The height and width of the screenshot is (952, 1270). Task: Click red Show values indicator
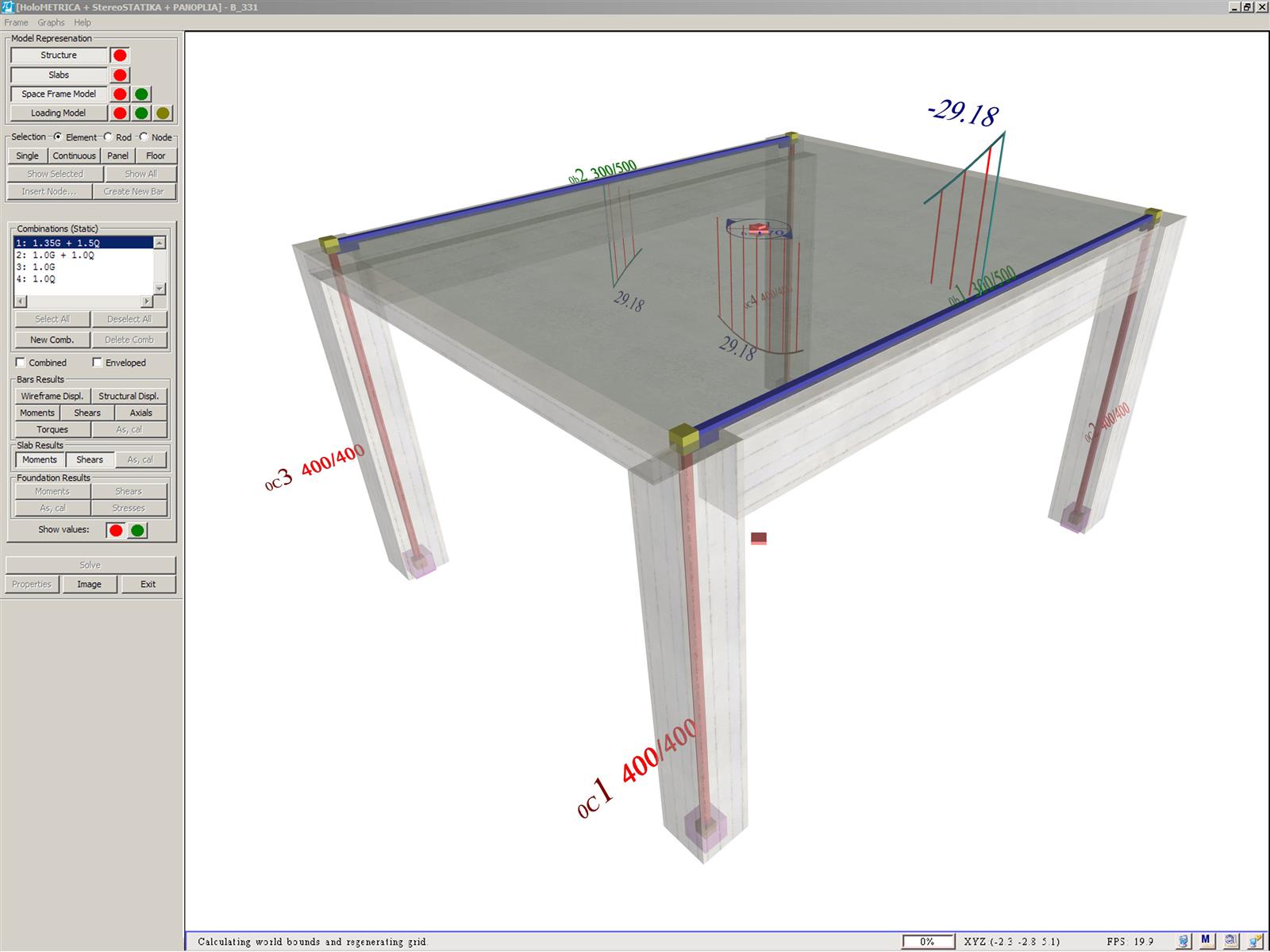tap(116, 531)
